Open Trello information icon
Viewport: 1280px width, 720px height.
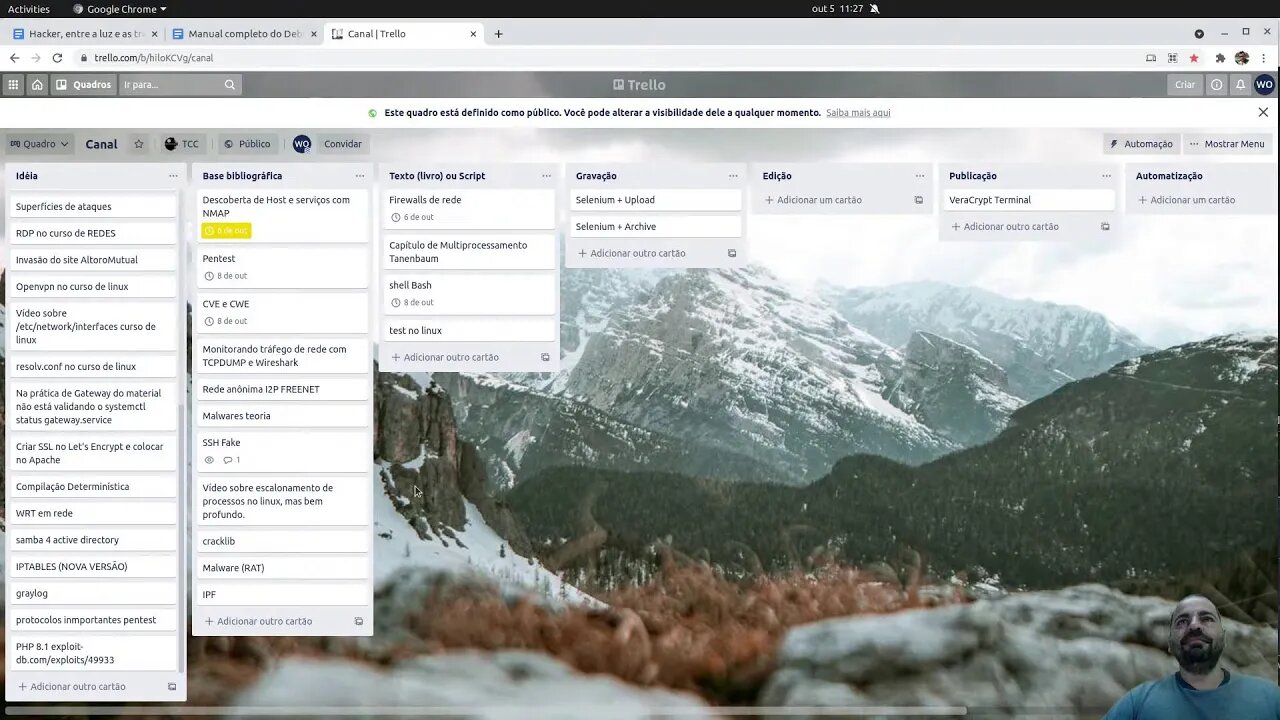point(1216,85)
